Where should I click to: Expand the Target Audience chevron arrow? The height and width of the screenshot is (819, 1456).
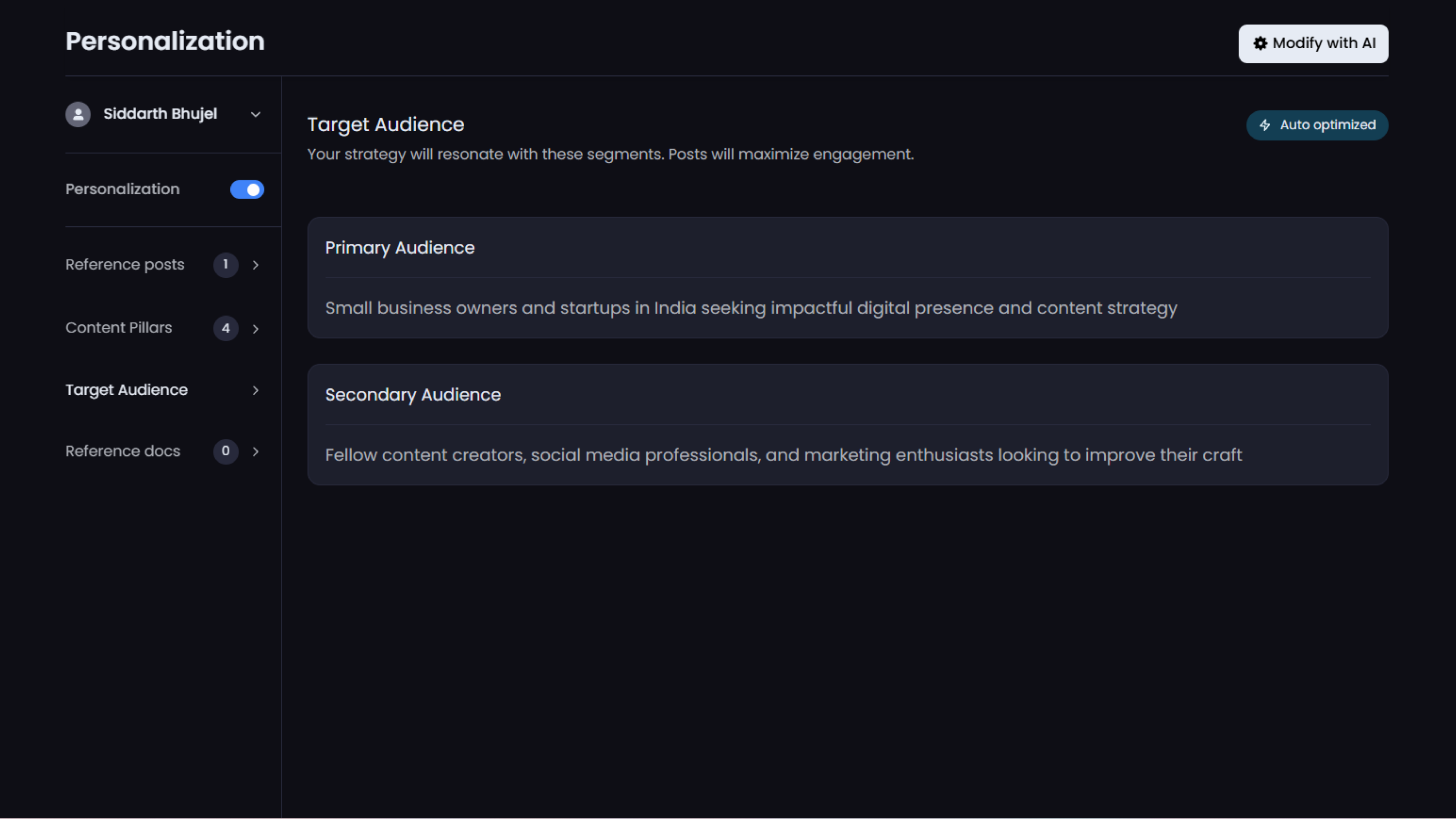(x=255, y=391)
